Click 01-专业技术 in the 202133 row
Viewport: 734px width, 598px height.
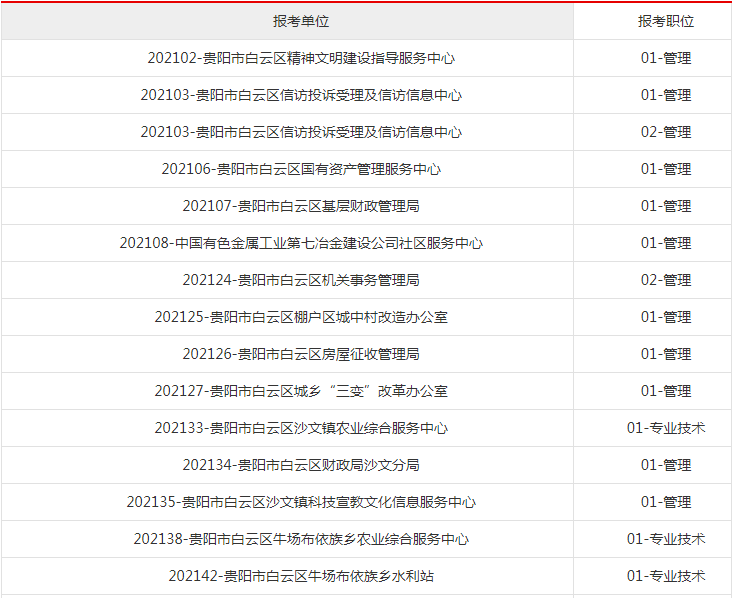666,428
